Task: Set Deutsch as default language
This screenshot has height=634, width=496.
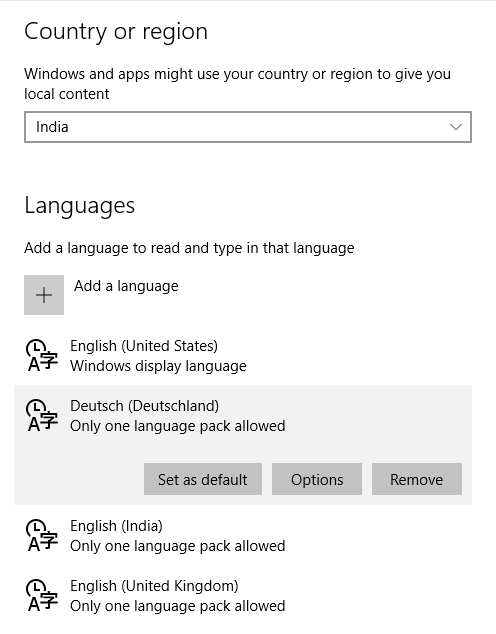Action: [203, 479]
